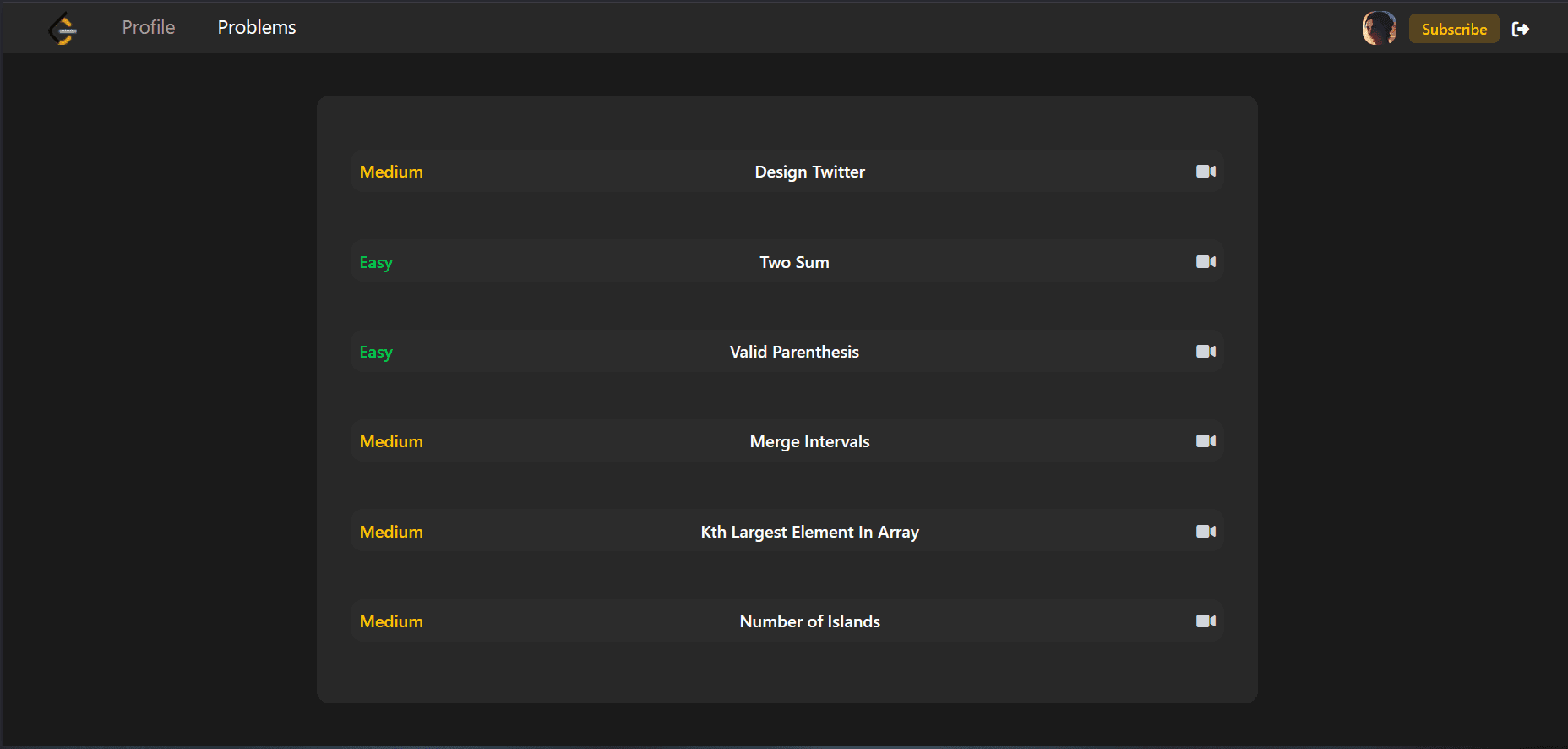
Task: Play video solution for Valid Parenthesis
Action: coord(1206,352)
